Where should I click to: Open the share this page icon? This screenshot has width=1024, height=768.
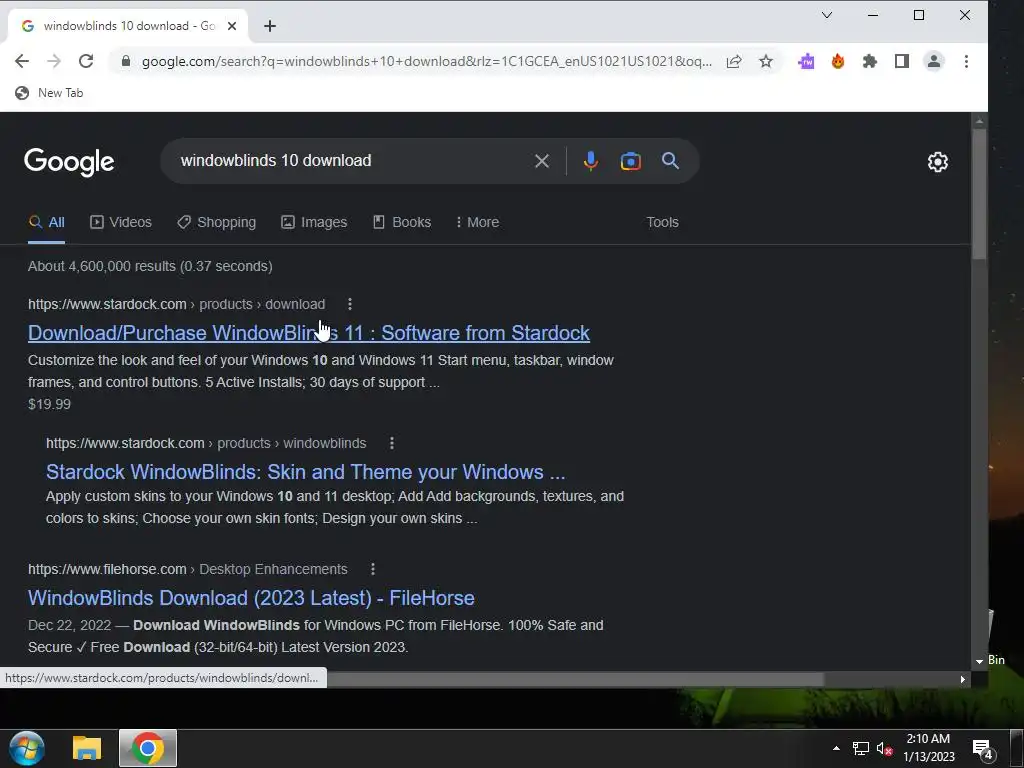coord(734,61)
